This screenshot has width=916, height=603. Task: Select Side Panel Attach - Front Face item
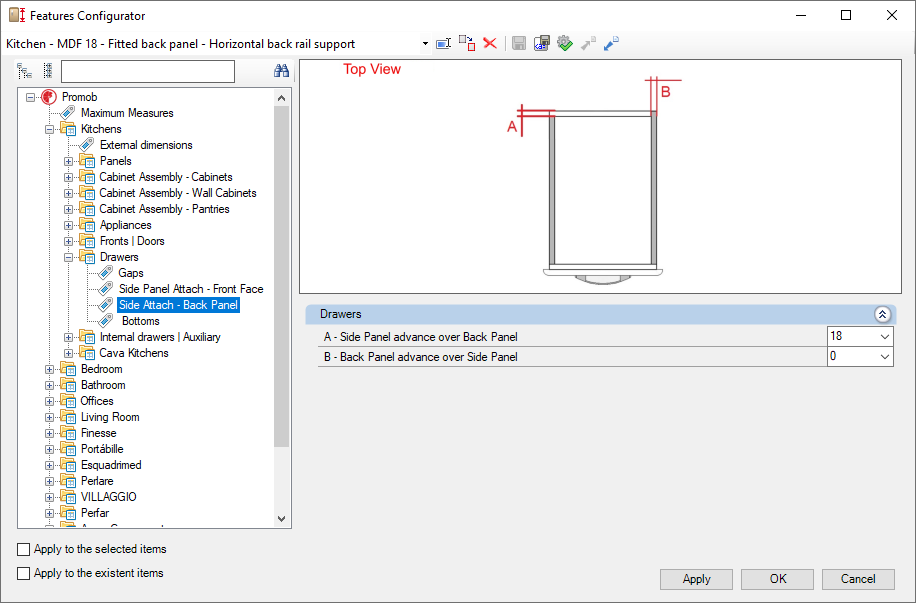(191, 289)
